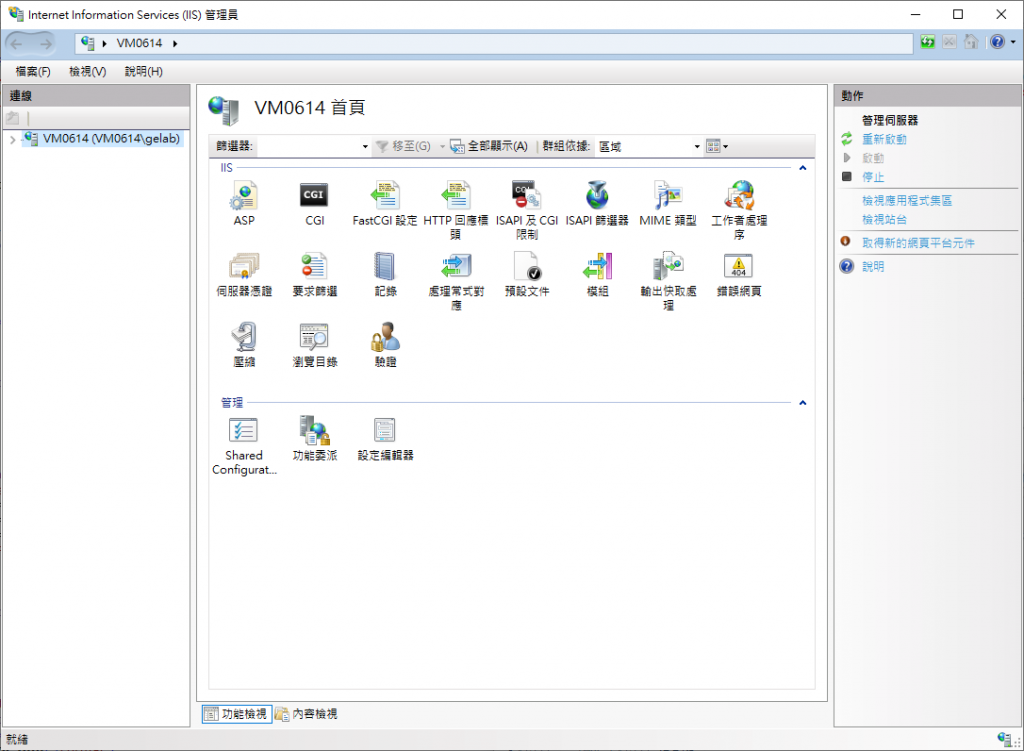
Task: Click the Forward navigation arrow
Action: 45,44
